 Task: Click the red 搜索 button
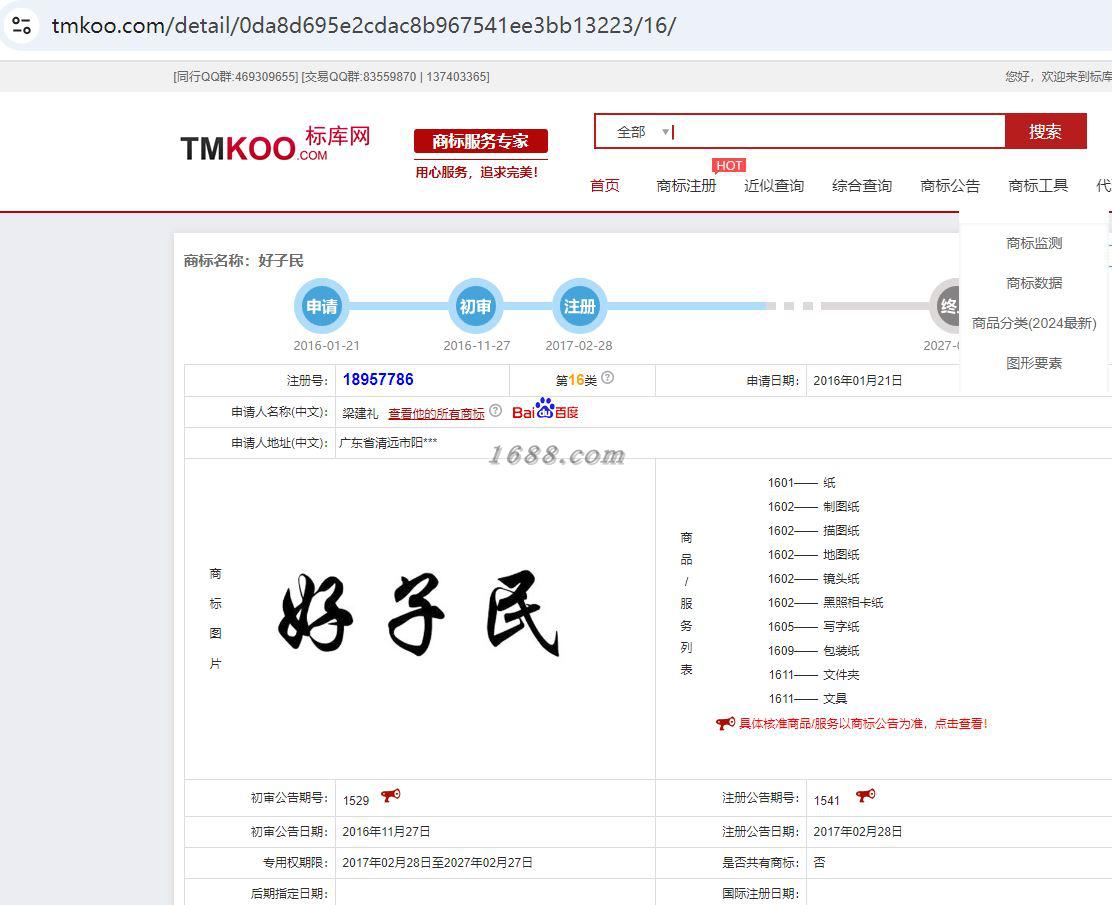1045,131
